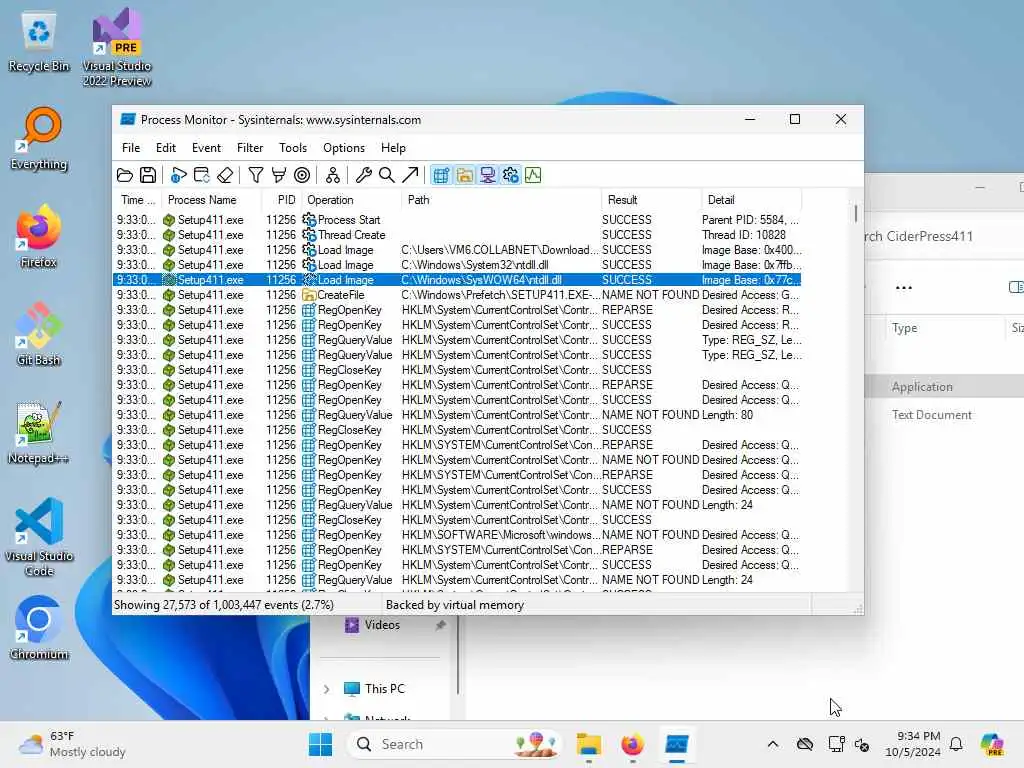Select the CreateFile SETUP411.EXE prefetch row
Screen dimensions: 1024x768
(458, 295)
